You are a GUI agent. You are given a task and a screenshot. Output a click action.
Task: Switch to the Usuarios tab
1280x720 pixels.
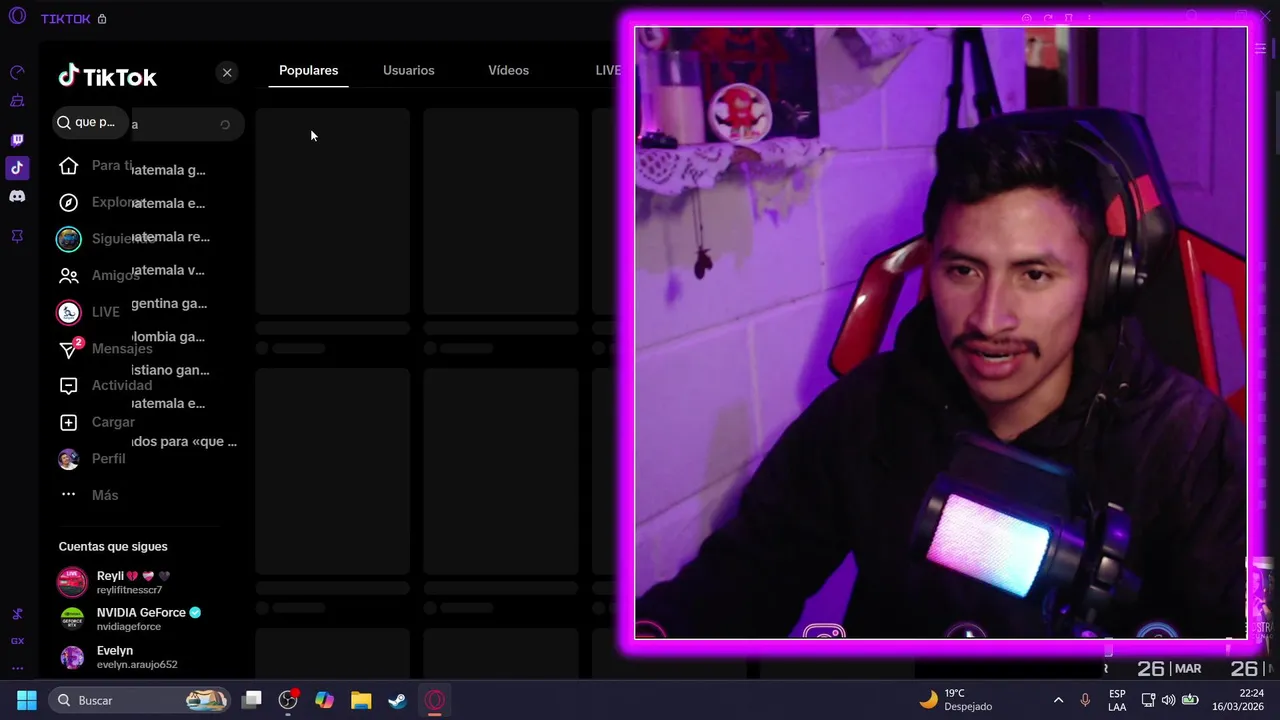(409, 70)
